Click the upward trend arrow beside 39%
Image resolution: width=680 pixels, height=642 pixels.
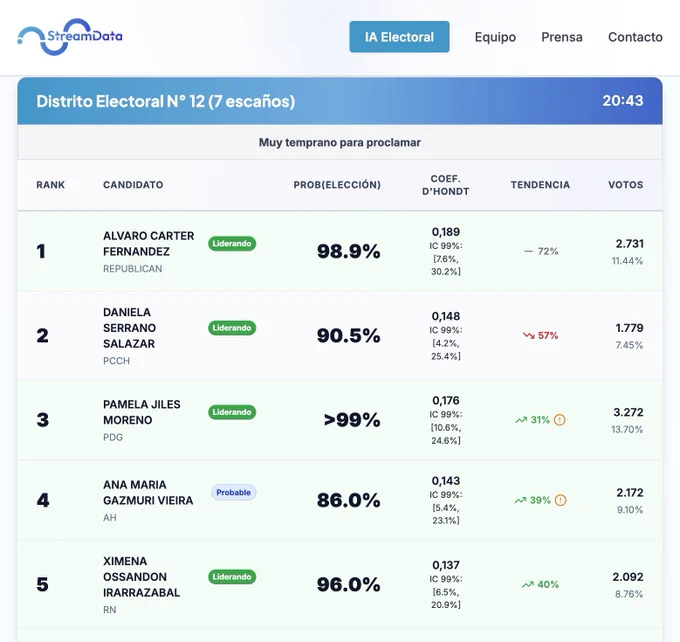pos(520,500)
